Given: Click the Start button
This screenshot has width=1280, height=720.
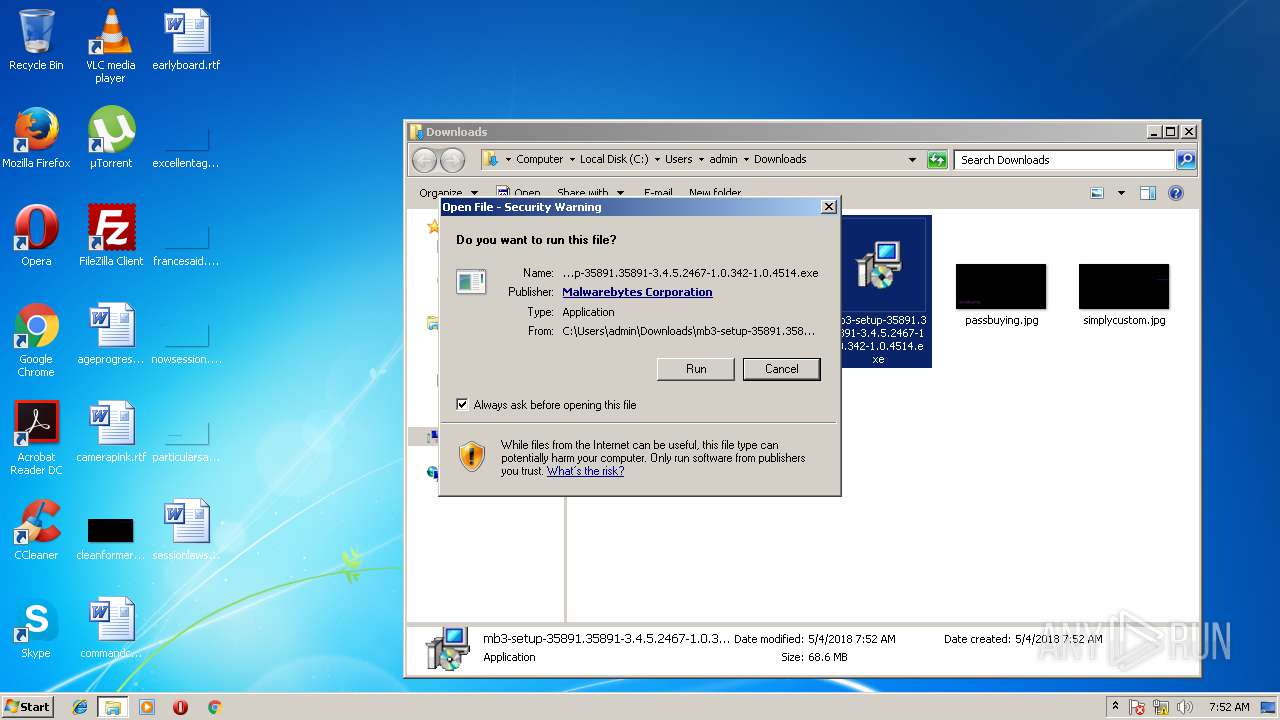Looking at the screenshot, I should click(x=28, y=707).
